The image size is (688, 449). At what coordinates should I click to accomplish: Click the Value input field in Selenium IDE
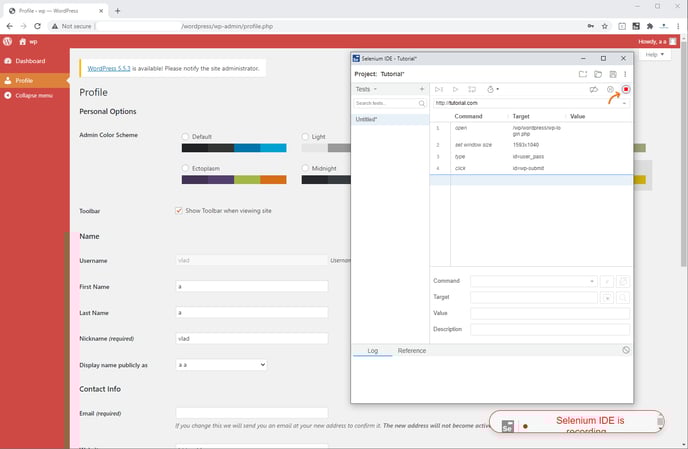[x=550, y=313]
